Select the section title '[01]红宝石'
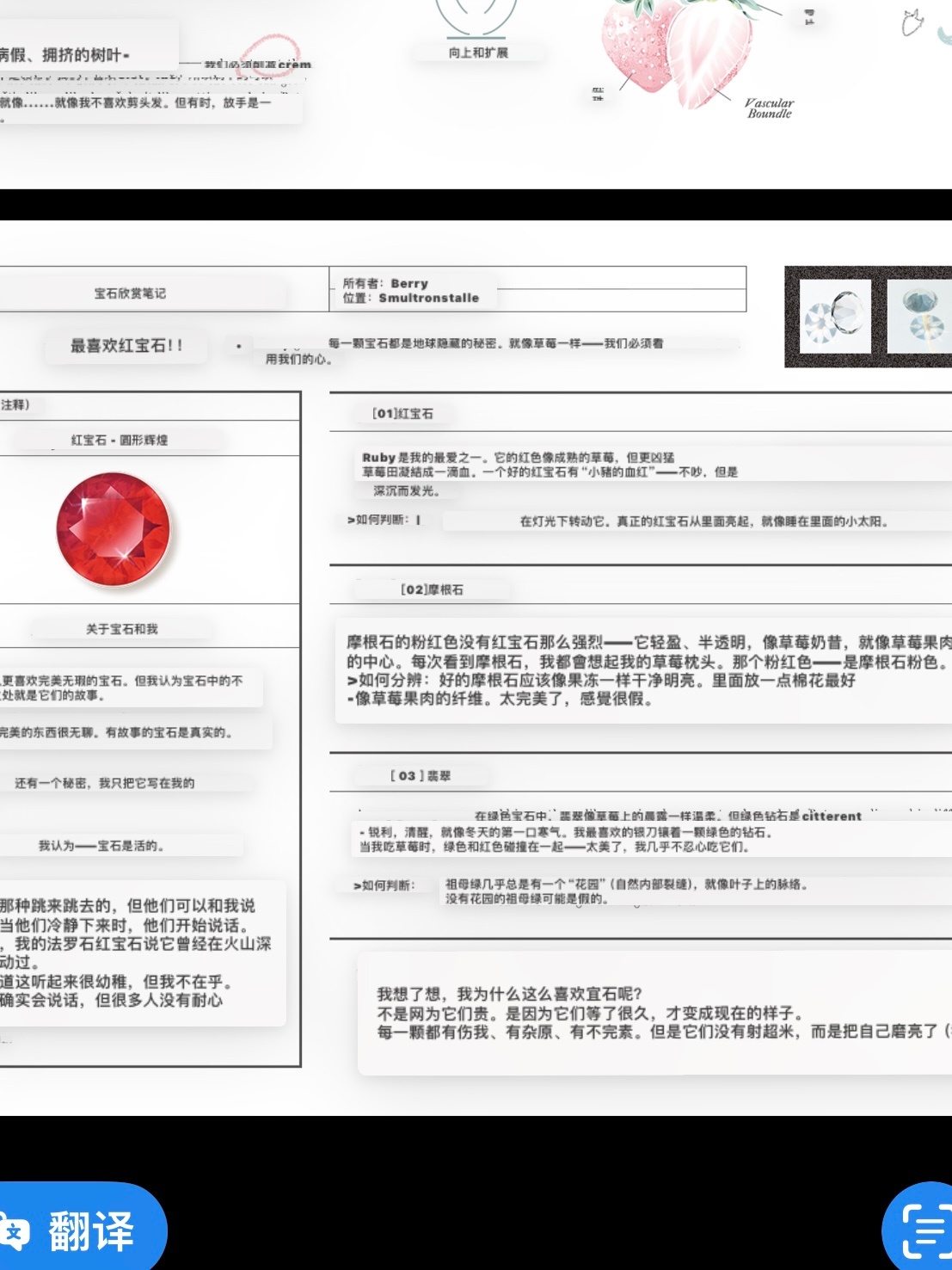The image size is (952, 1270). tap(402, 414)
